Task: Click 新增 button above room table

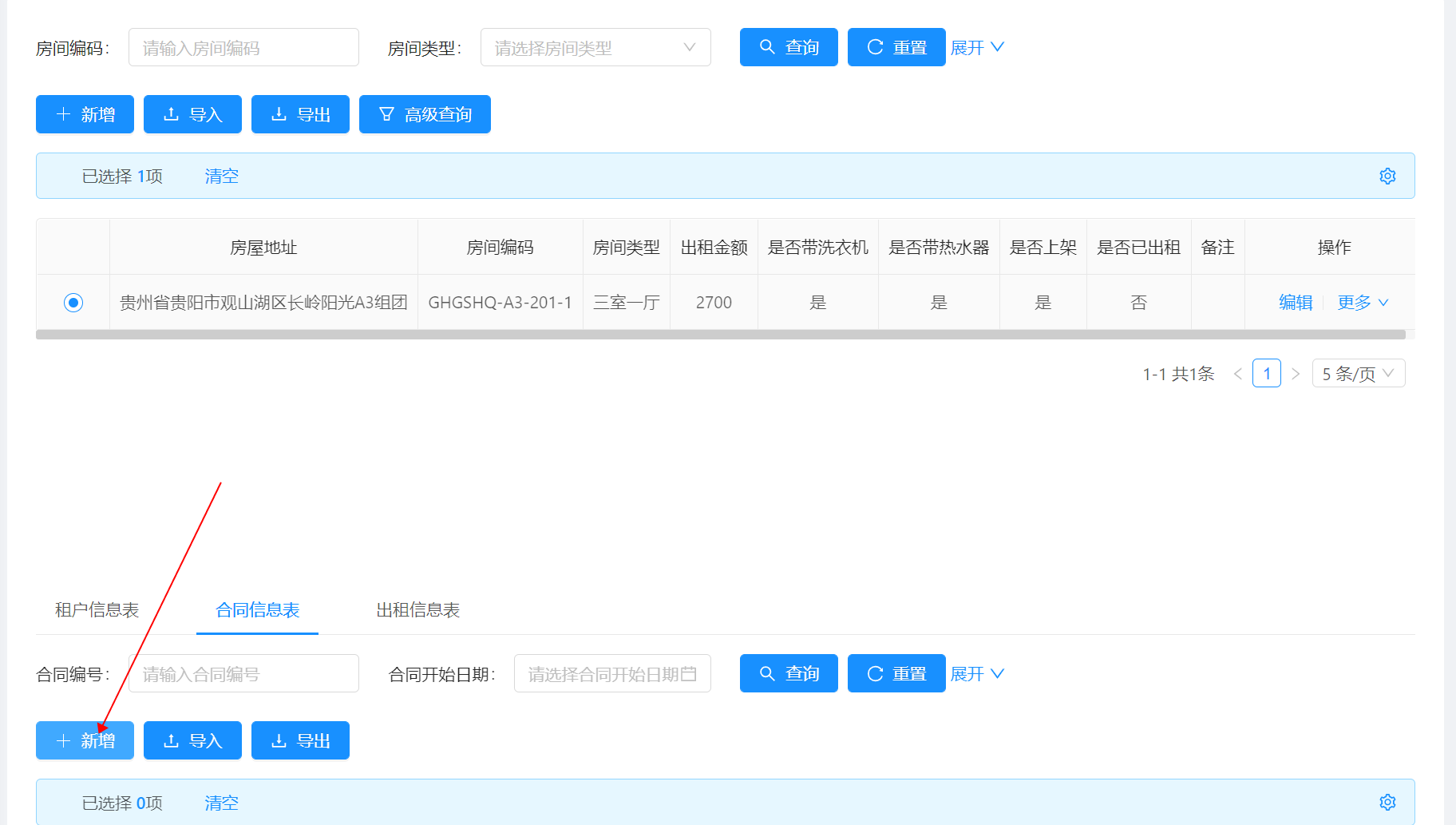Action: (85, 114)
